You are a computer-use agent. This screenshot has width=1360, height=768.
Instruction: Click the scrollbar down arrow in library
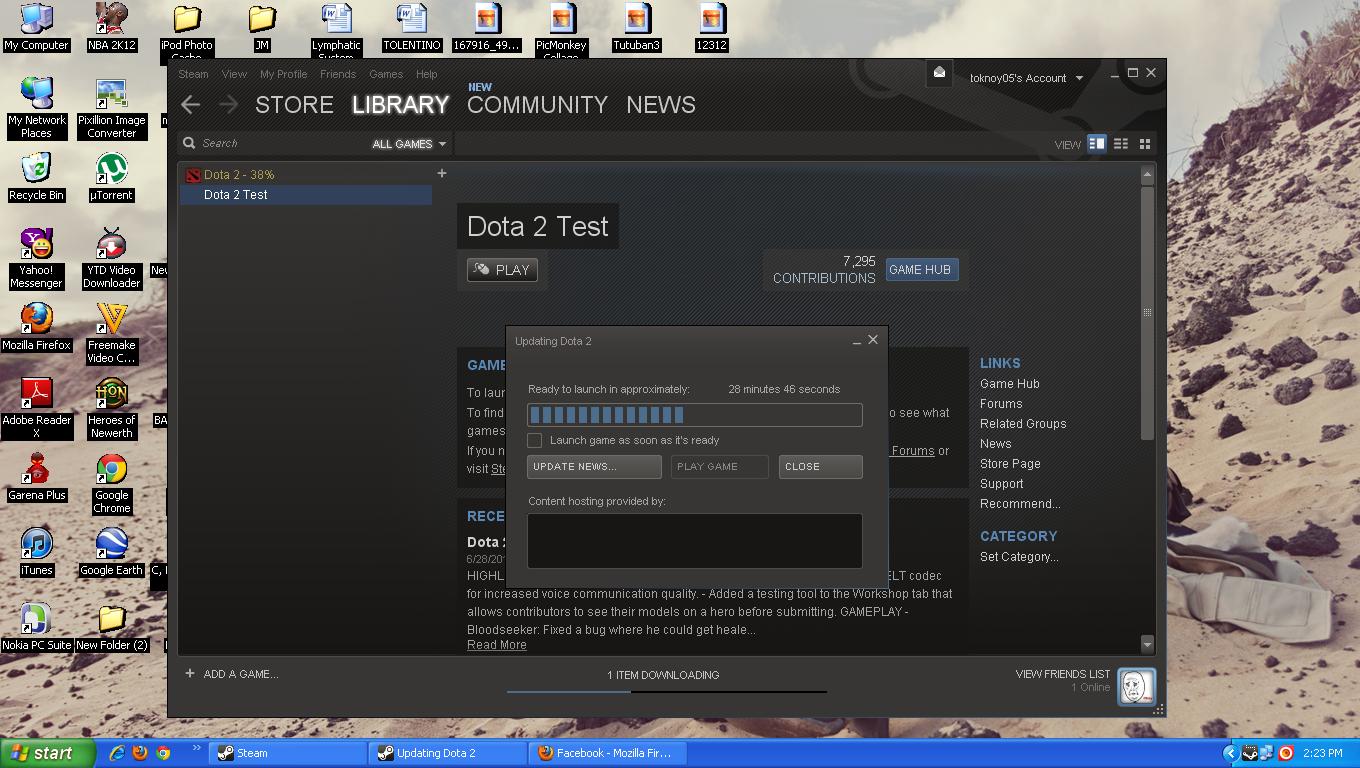tap(1147, 645)
